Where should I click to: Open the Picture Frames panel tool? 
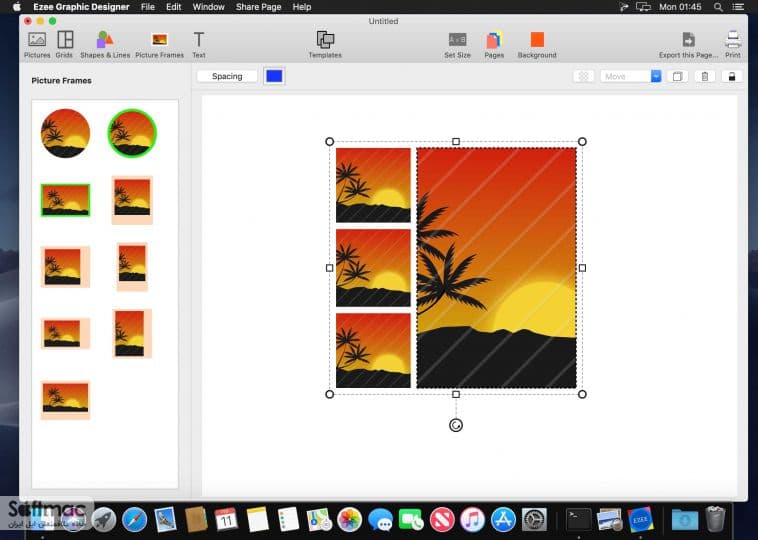[160, 45]
